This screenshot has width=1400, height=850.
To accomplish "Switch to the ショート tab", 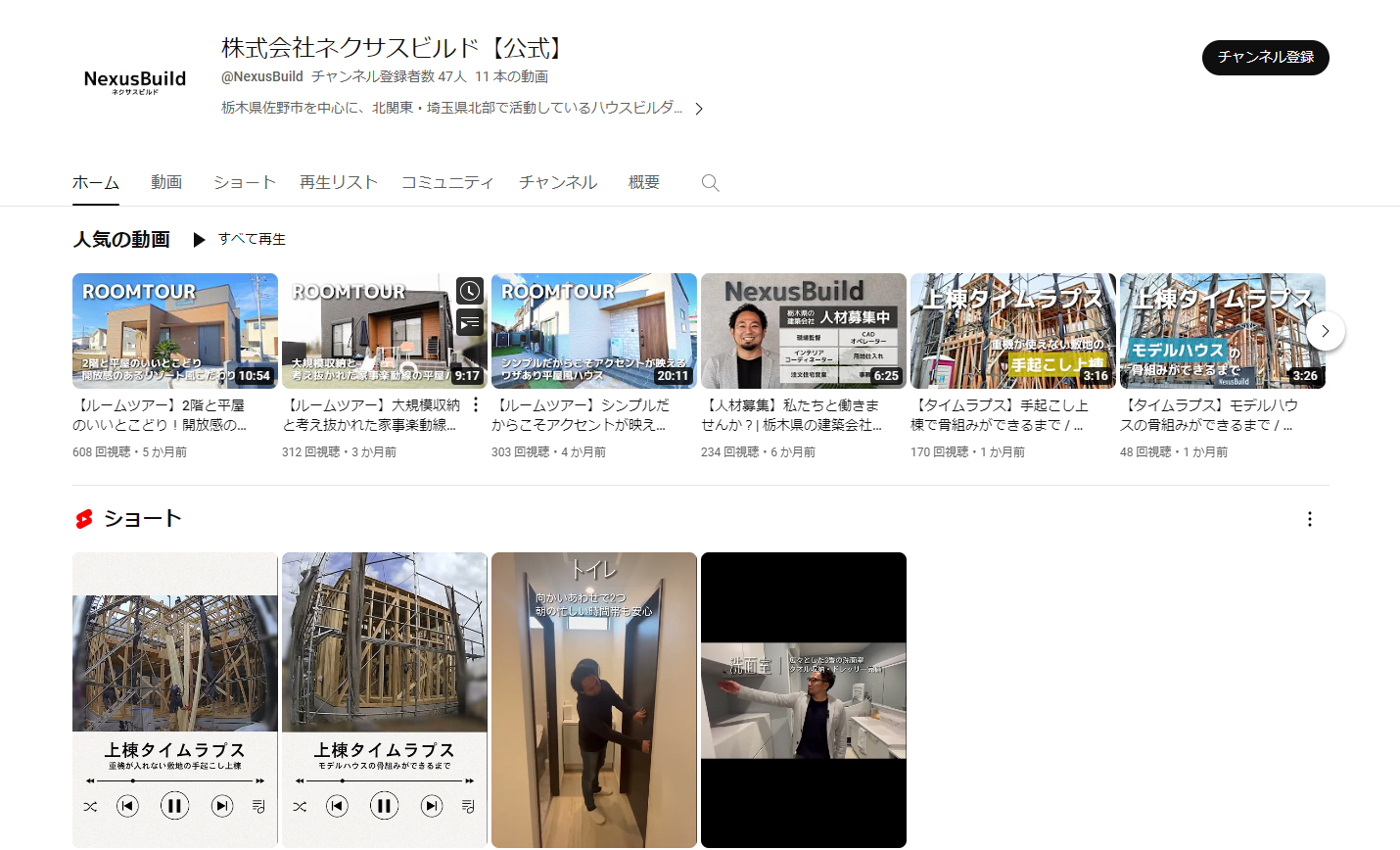I will (245, 183).
